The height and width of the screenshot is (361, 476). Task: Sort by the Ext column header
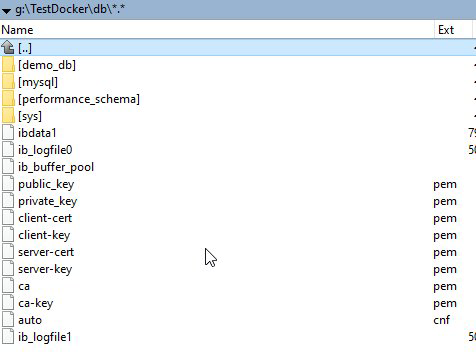(446, 30)
